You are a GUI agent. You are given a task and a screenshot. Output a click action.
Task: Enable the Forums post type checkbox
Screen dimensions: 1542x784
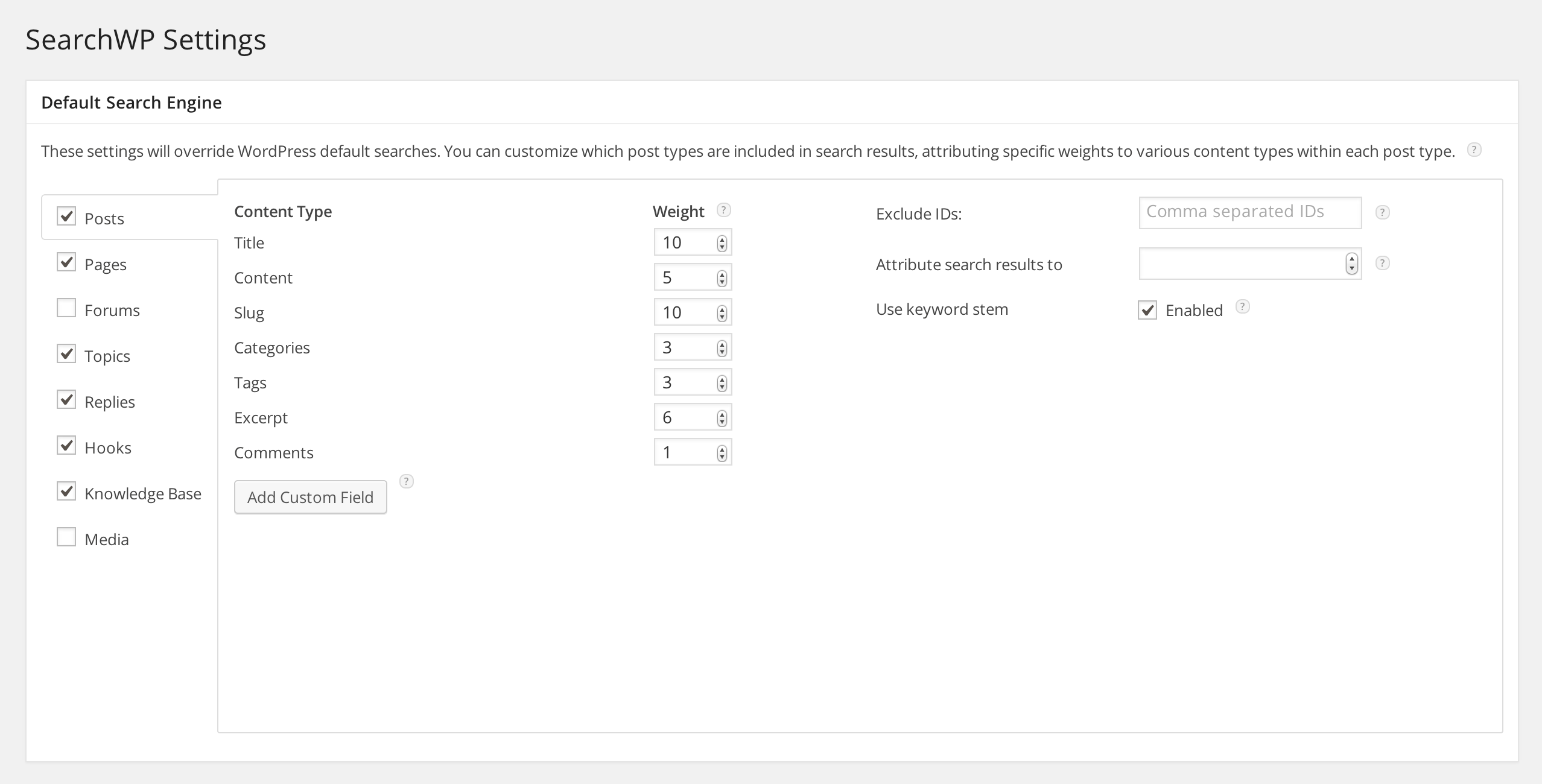click(66, 308)
